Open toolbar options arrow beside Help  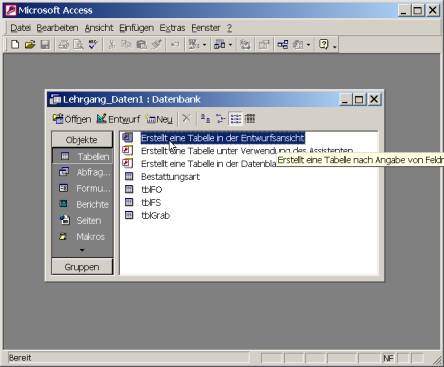point(335,46)
